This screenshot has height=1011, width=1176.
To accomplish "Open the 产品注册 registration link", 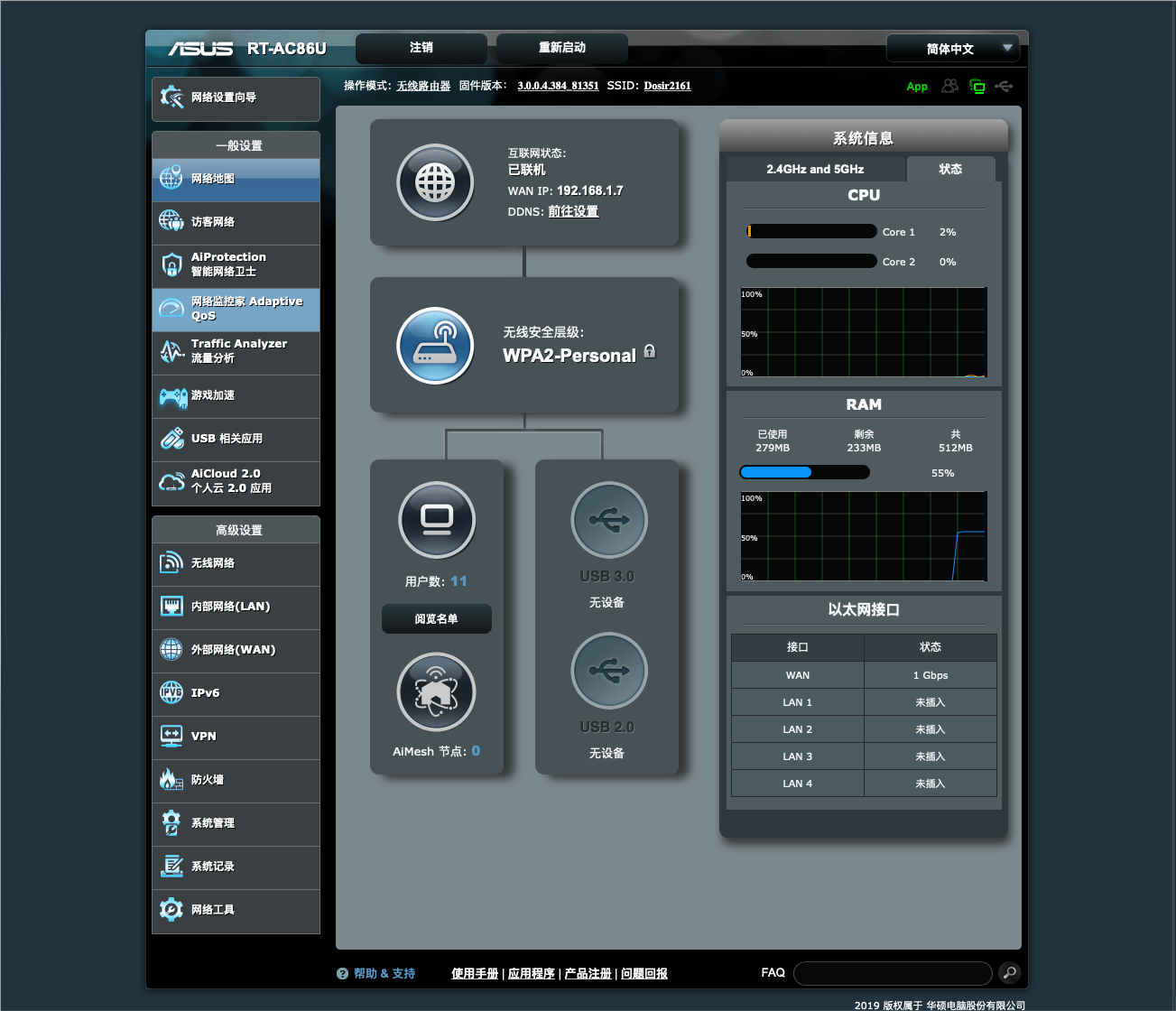I will click(588, 973).
